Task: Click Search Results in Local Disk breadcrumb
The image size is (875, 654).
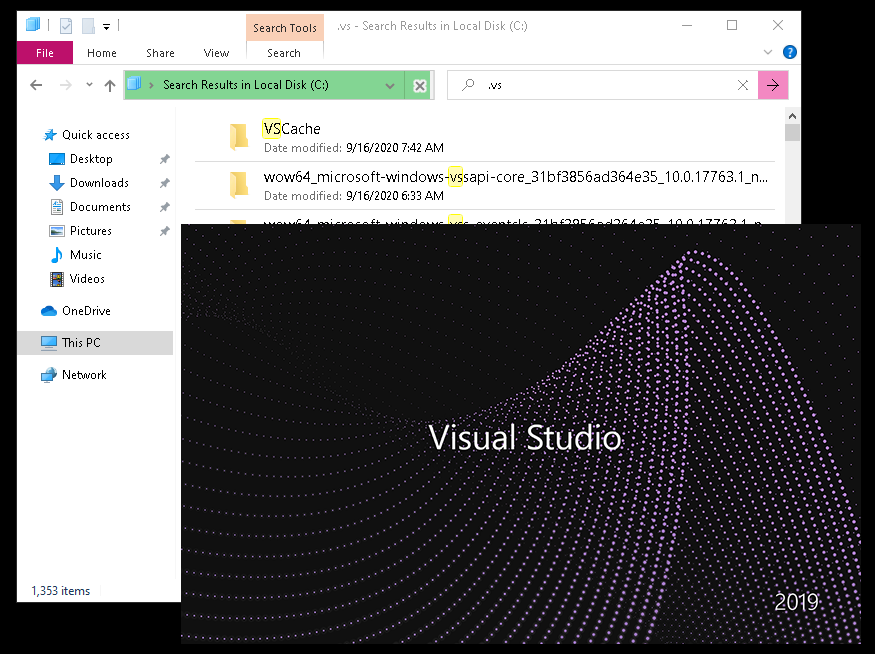Action: [x=246, y=85]
